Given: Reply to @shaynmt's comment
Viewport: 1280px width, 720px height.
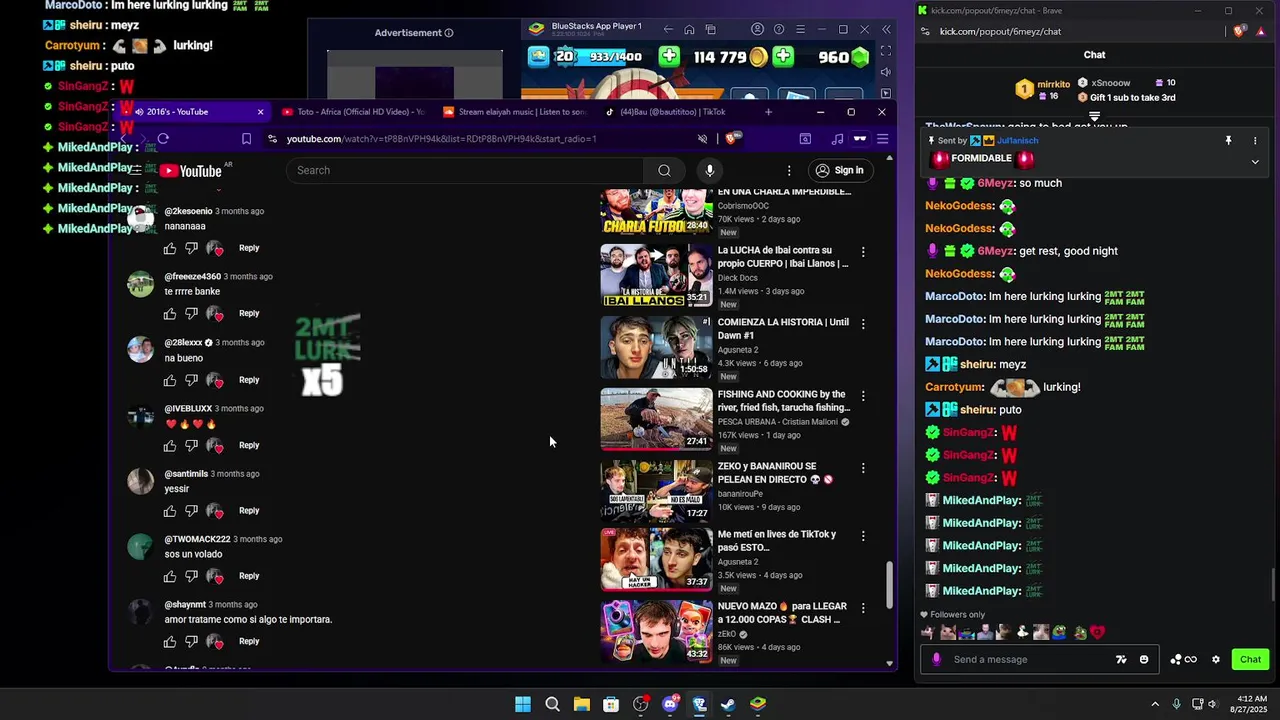Looking at the screenshot, I should click(x=249, y=641).
